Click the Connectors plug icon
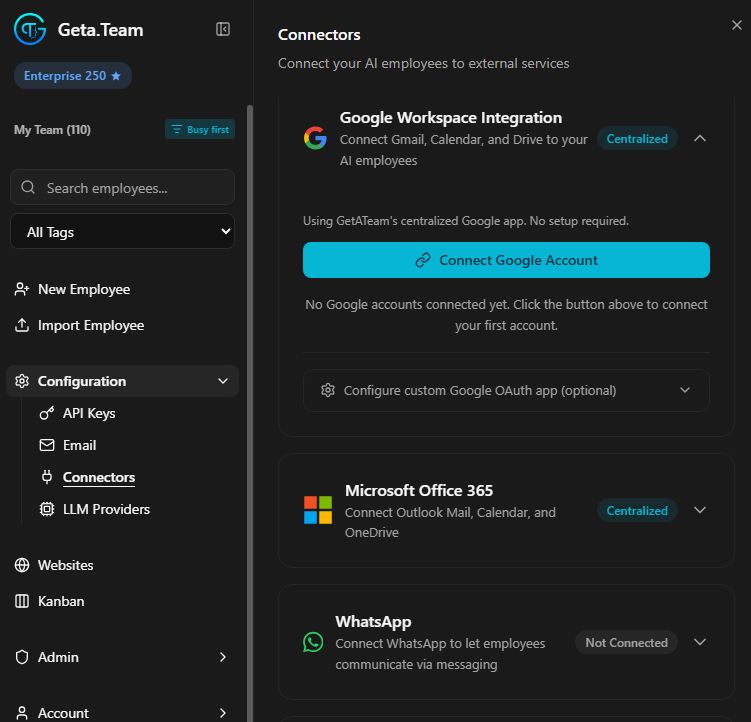The width and height of the screenshot is (751, 722). click(46, 477)
